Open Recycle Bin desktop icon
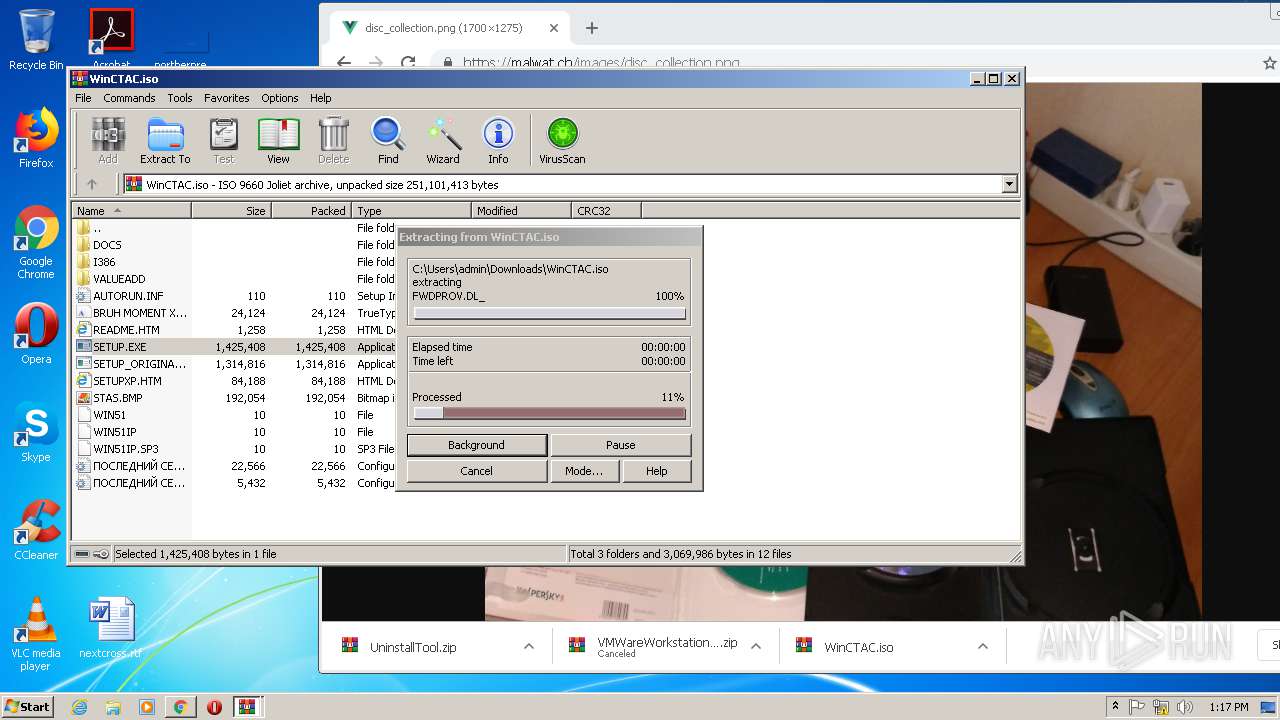This screenshot has width=1280, height=720. [36, 40]
